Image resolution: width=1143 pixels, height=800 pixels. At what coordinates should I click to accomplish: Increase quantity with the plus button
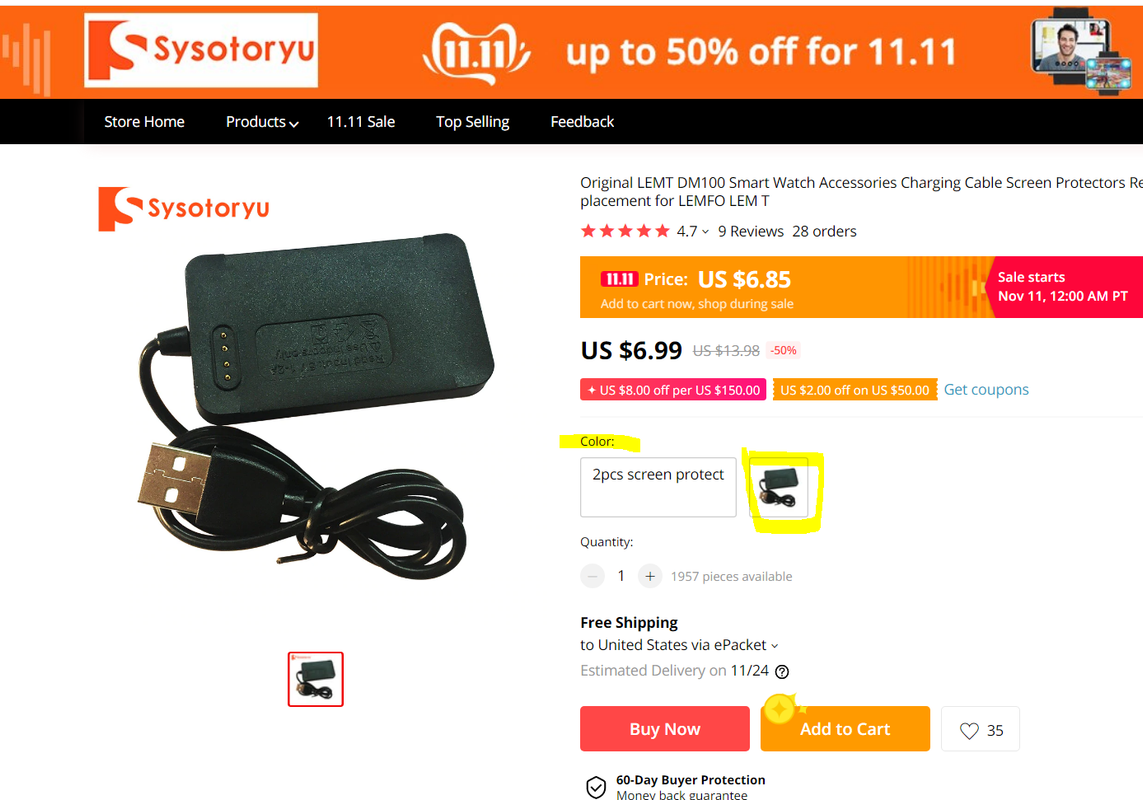[x=649, y=576]
